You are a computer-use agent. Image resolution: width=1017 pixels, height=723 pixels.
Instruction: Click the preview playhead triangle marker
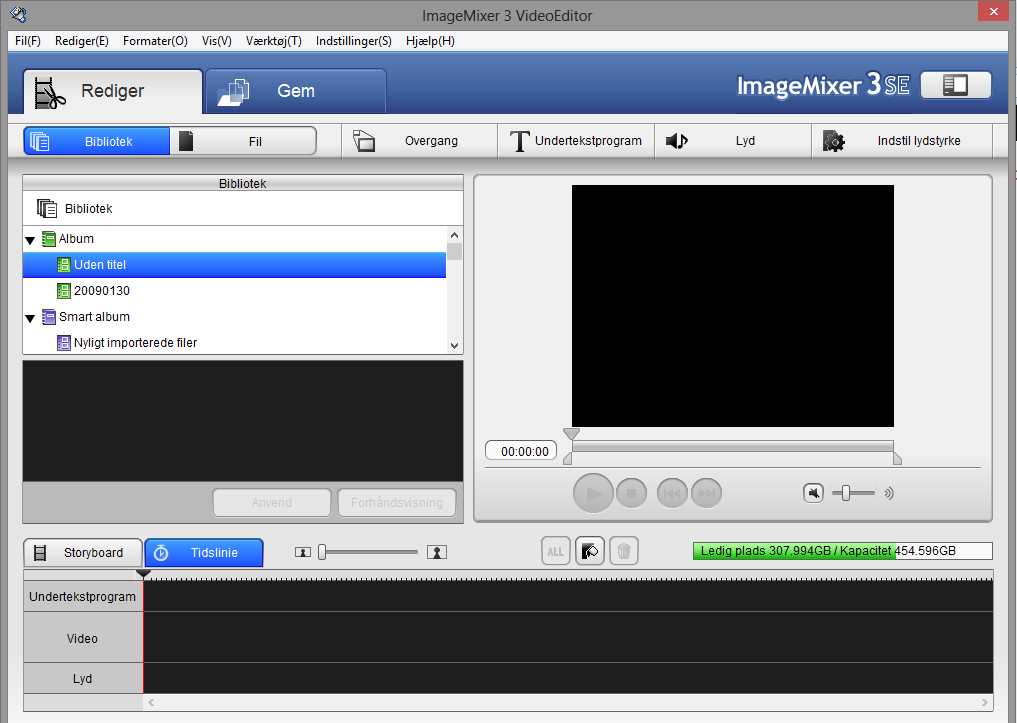571,433
